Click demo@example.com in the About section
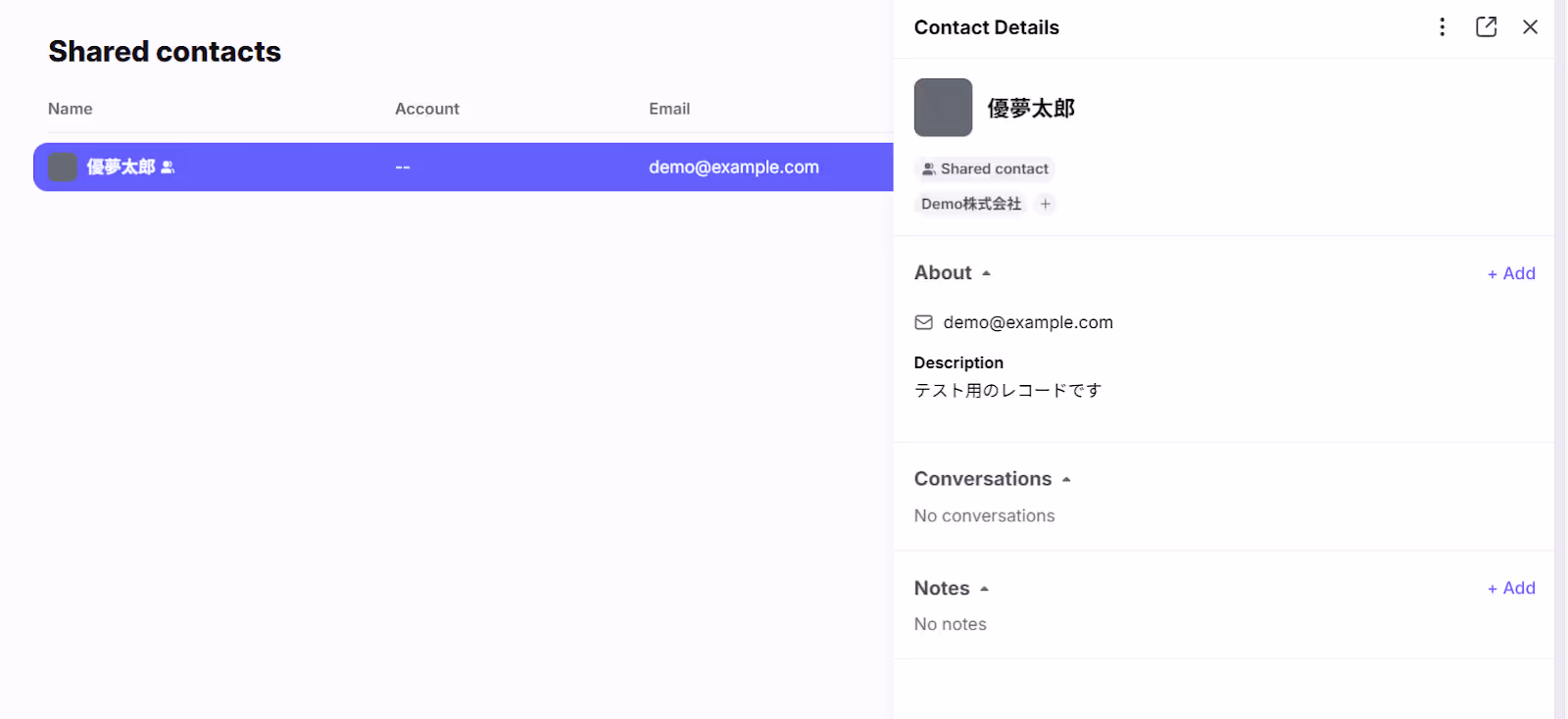Viewport: 1568px width, 719px height. pos(1028,322)
